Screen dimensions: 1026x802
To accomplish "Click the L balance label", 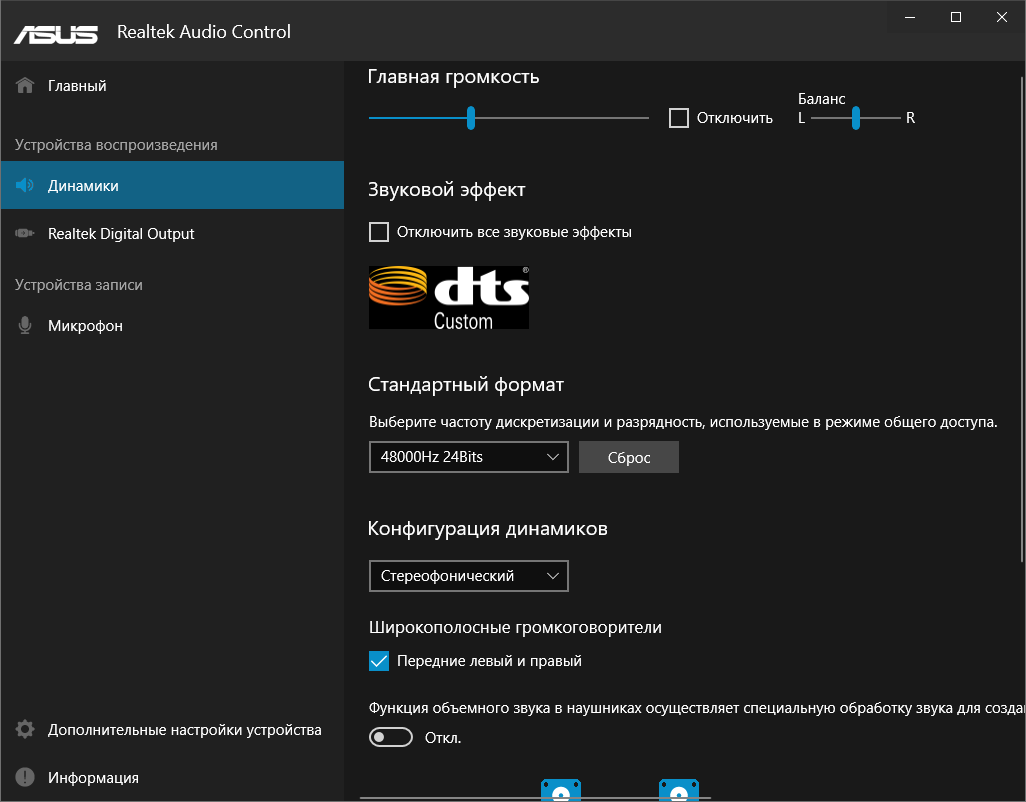I will 802,118.
